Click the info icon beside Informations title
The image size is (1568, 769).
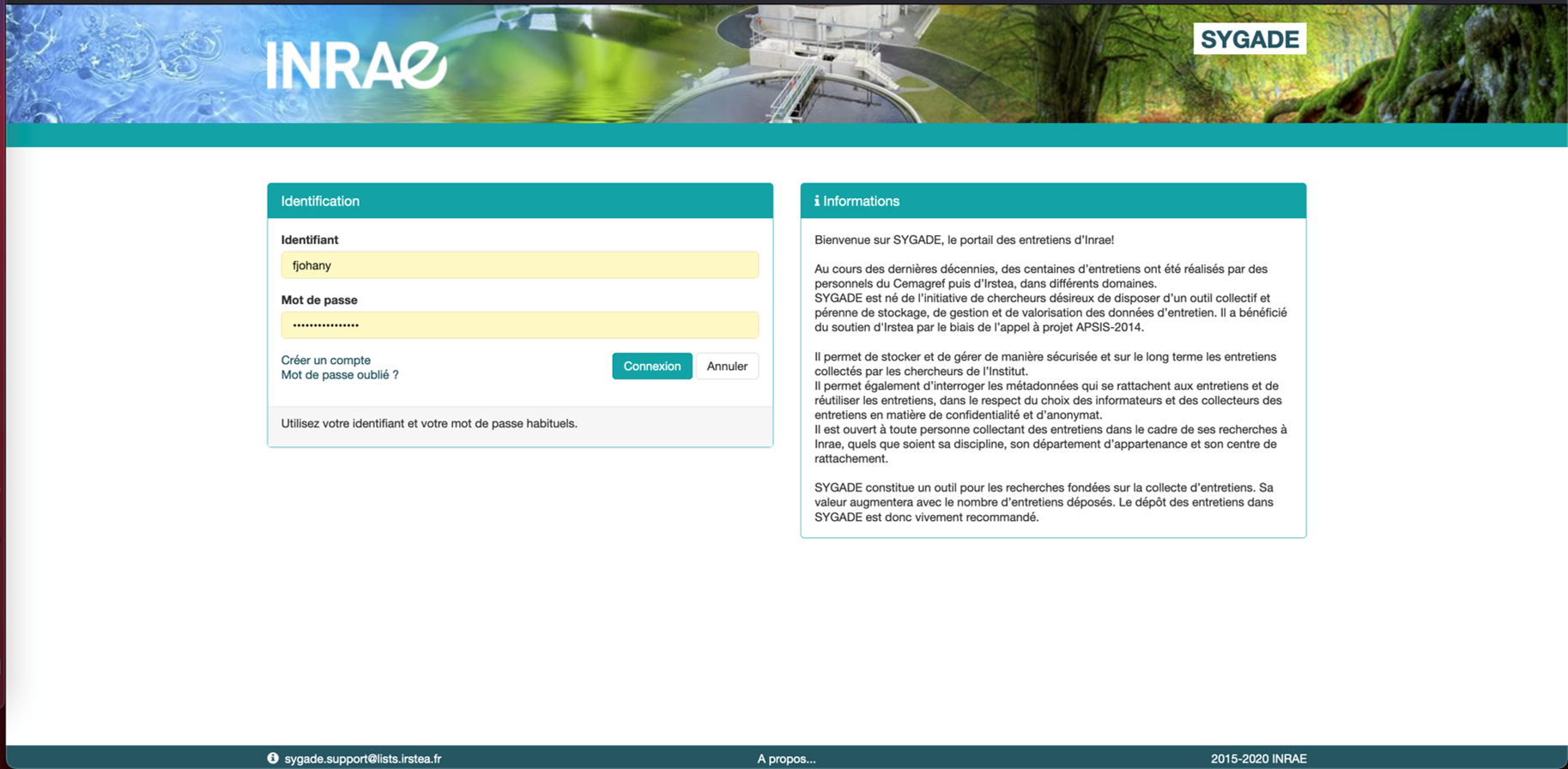816,201
